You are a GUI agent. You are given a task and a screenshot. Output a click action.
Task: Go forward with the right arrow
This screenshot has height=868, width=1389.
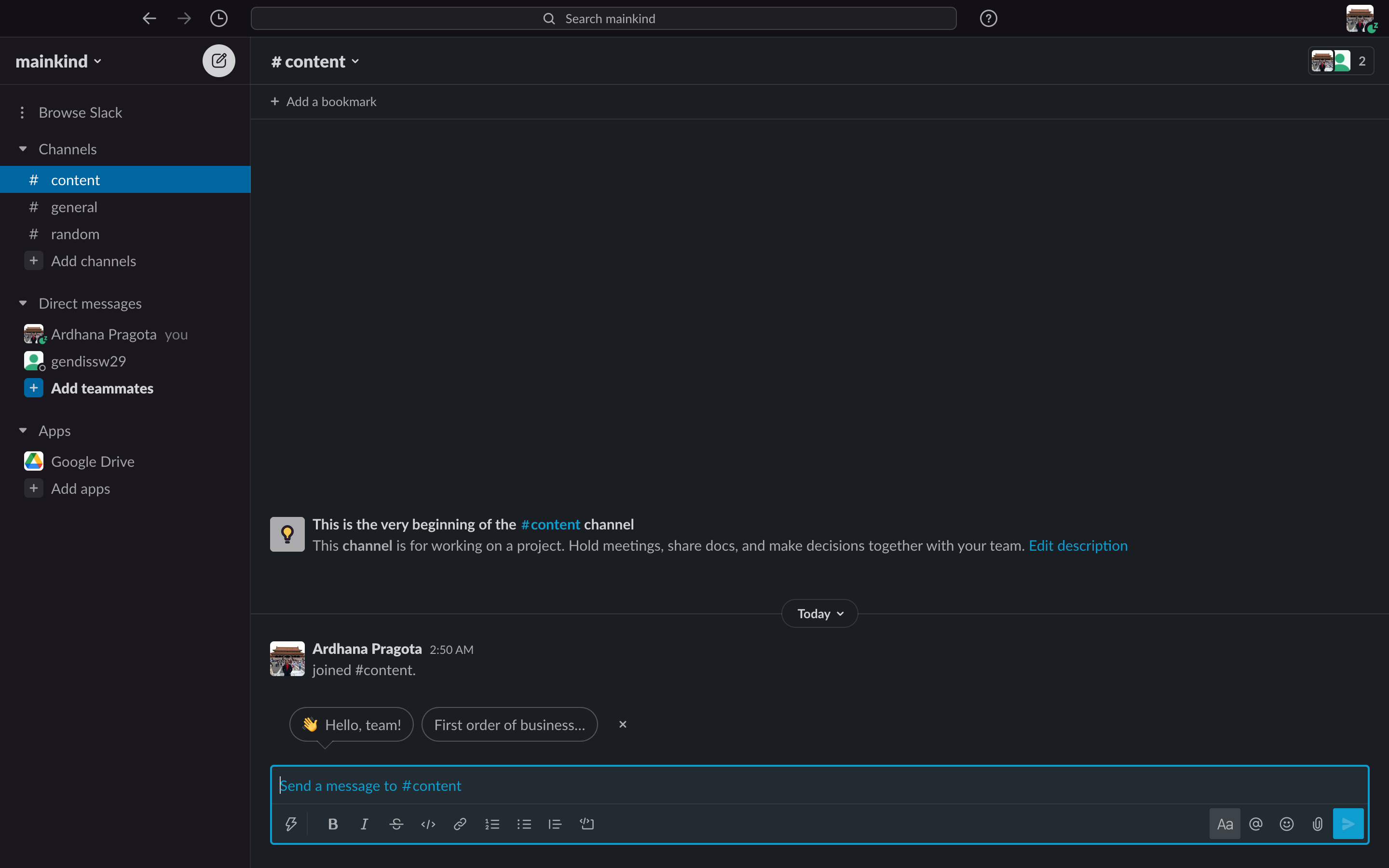coord(184,18)
